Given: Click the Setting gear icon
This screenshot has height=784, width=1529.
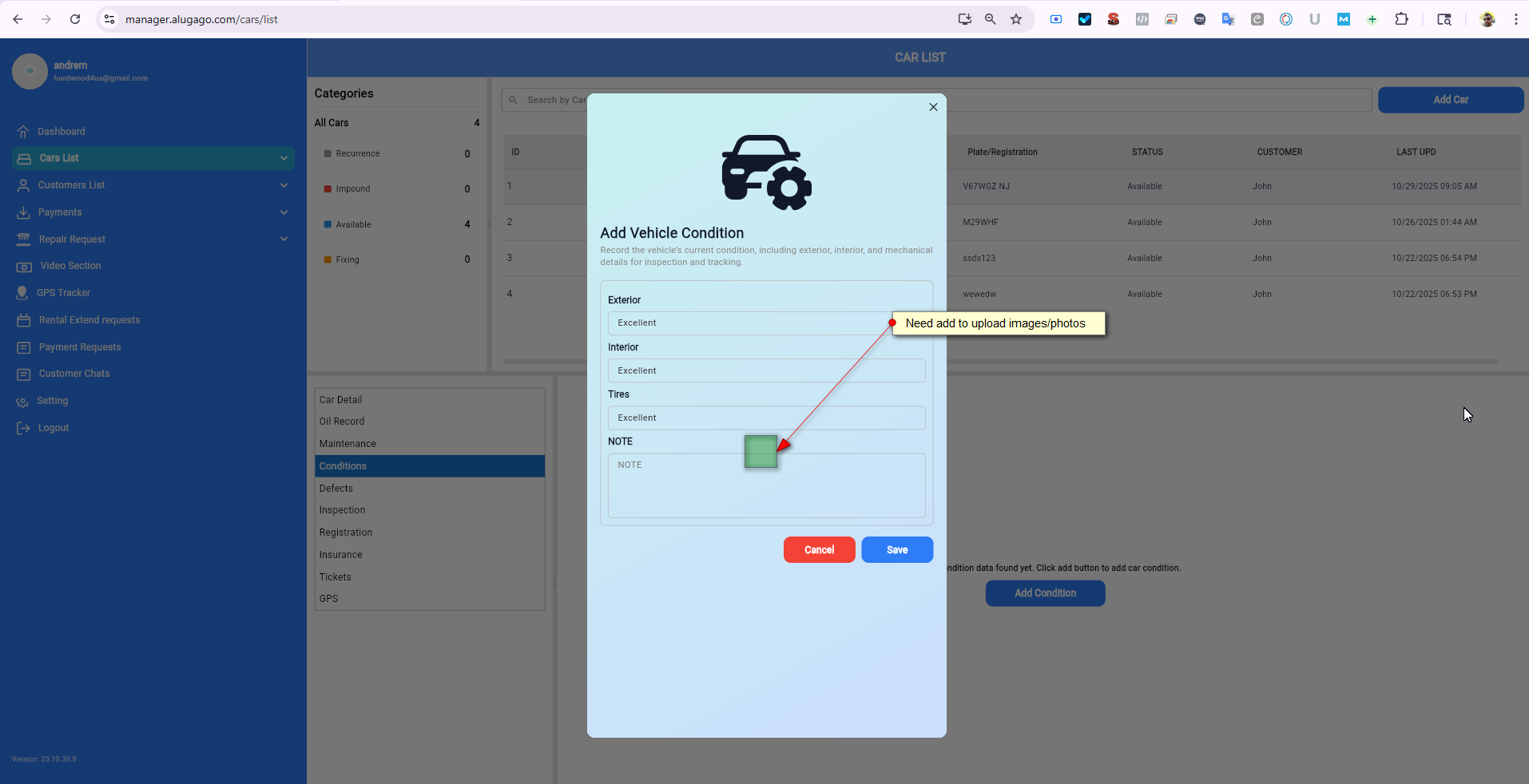Looking at the screenshot, I should [22, 402].
